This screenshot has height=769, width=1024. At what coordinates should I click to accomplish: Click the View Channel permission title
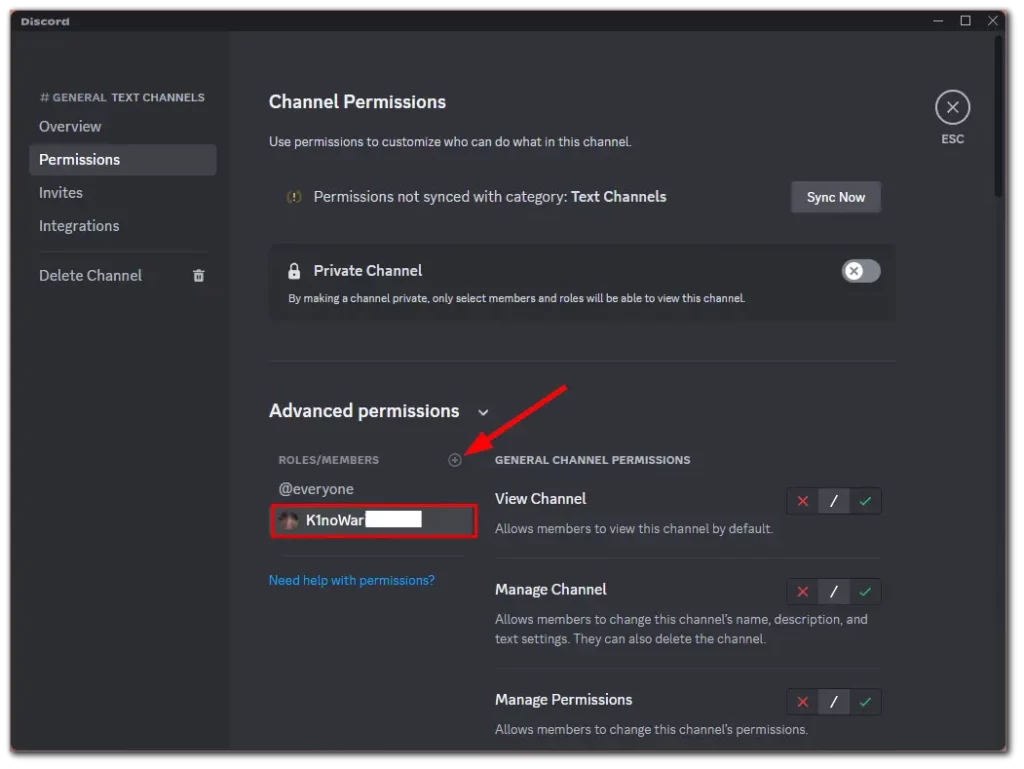tap(541, 499)
